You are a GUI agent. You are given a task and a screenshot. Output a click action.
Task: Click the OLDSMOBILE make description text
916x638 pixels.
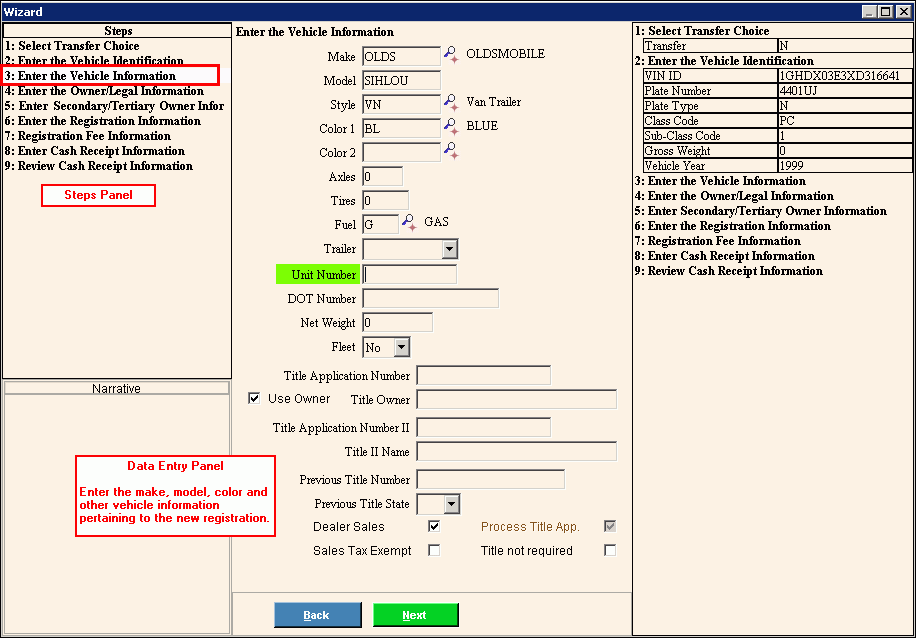pos(505,54)
